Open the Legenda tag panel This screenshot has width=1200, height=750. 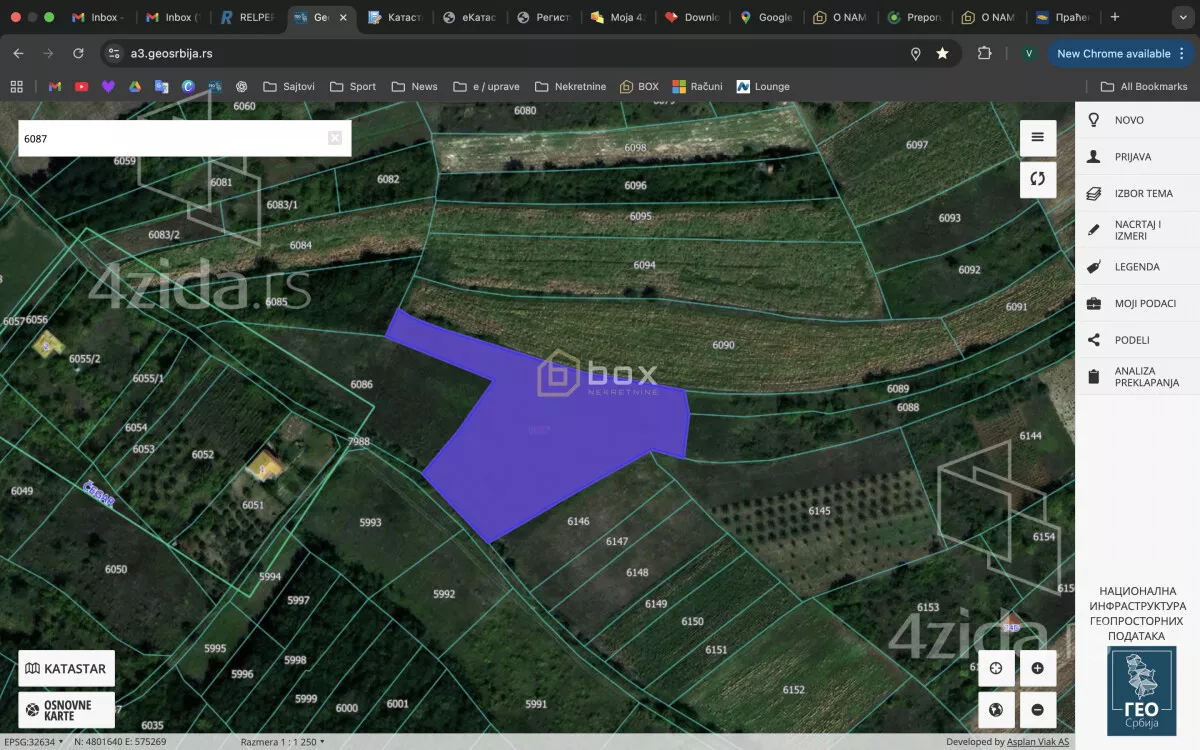1136,267
